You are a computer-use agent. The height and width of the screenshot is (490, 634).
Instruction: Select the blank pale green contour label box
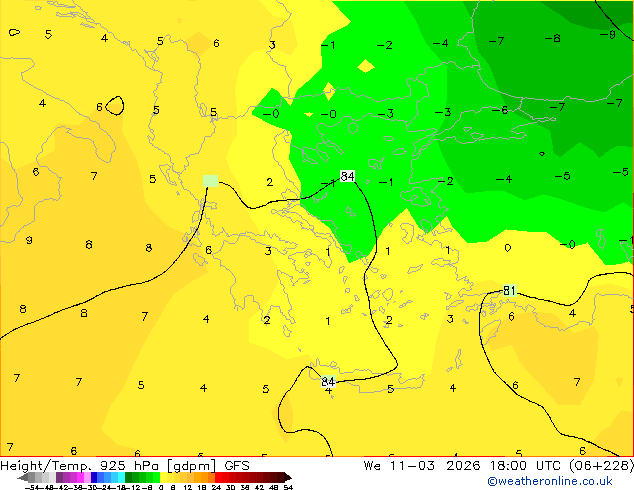210,181
